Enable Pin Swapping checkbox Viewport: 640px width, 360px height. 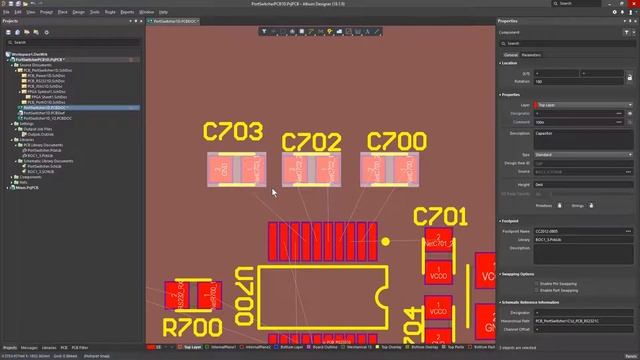[537, 283]
